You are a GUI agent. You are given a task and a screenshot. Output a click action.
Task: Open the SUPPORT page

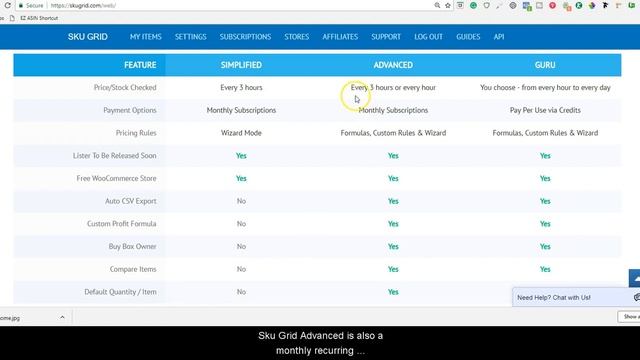pyautogui.click(x=386, y=37)
